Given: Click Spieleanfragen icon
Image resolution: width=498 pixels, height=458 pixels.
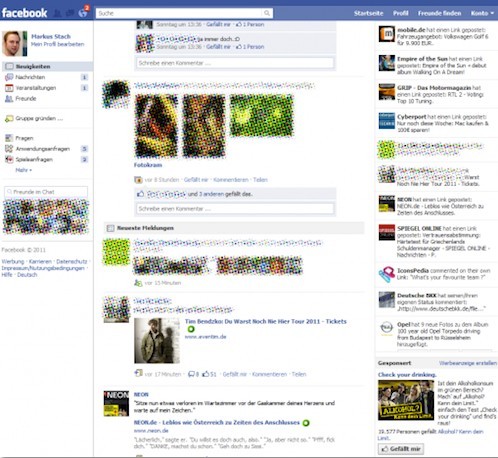Looking at the screenshot, I should [x=9, y=159].
